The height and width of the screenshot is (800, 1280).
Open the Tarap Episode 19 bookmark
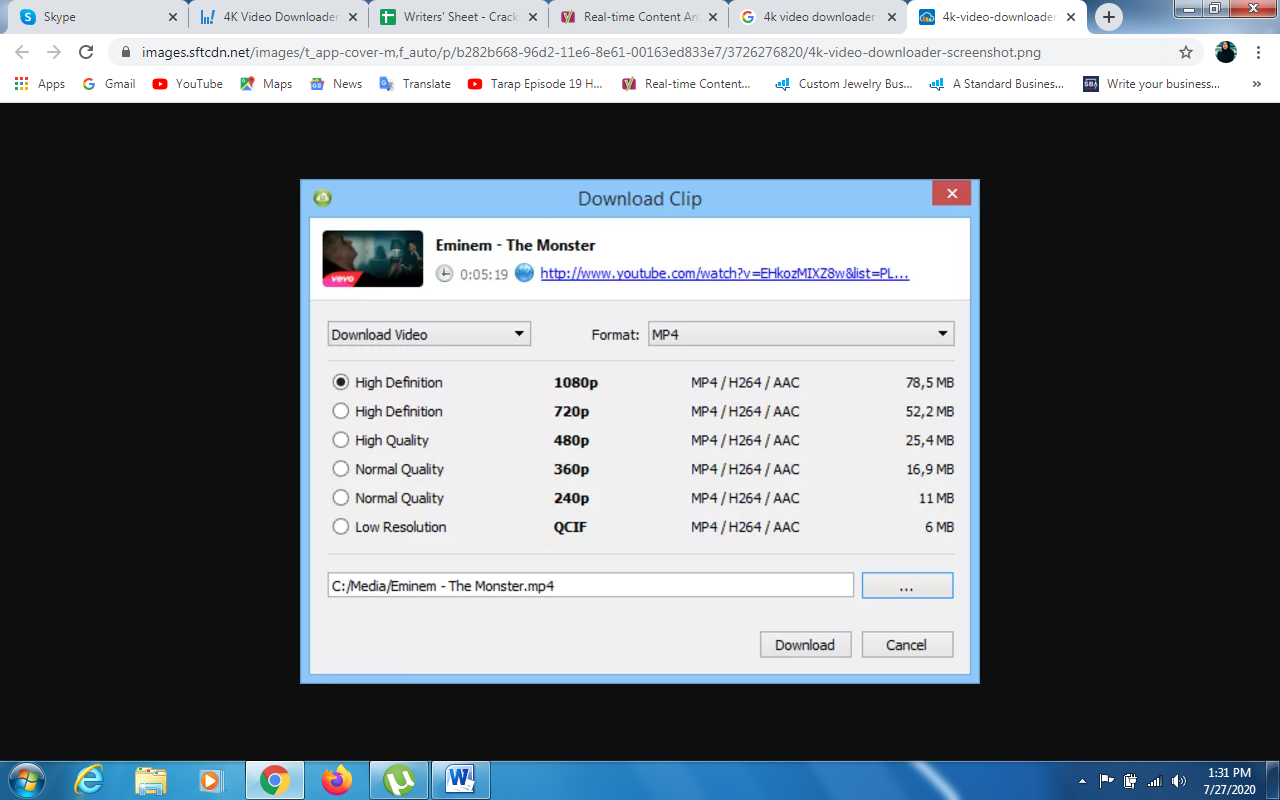coord(535,84)
